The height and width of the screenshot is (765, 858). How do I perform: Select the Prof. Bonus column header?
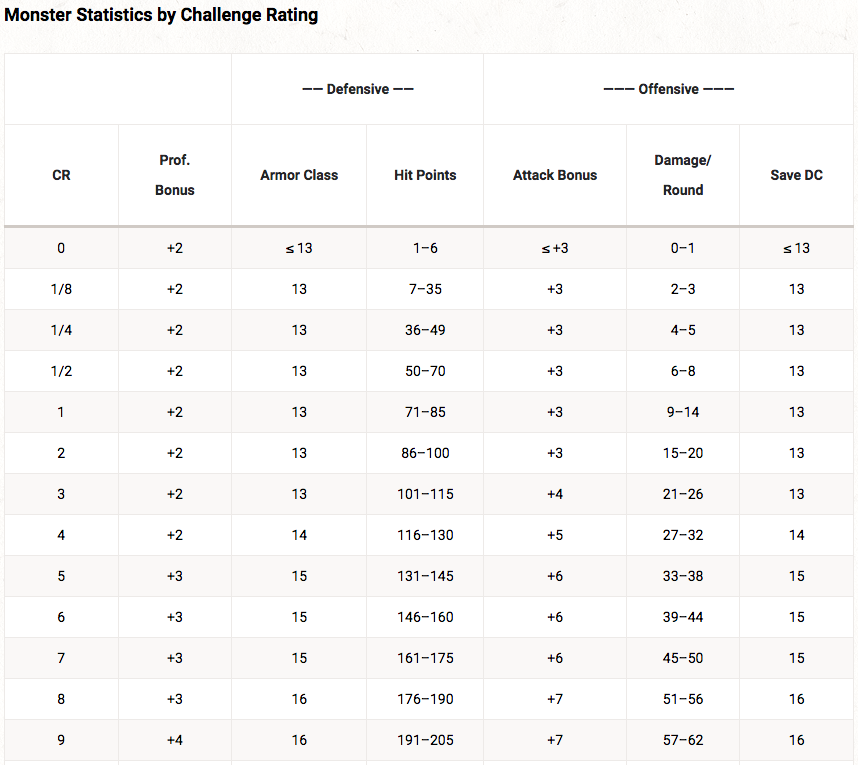point(175,175)
